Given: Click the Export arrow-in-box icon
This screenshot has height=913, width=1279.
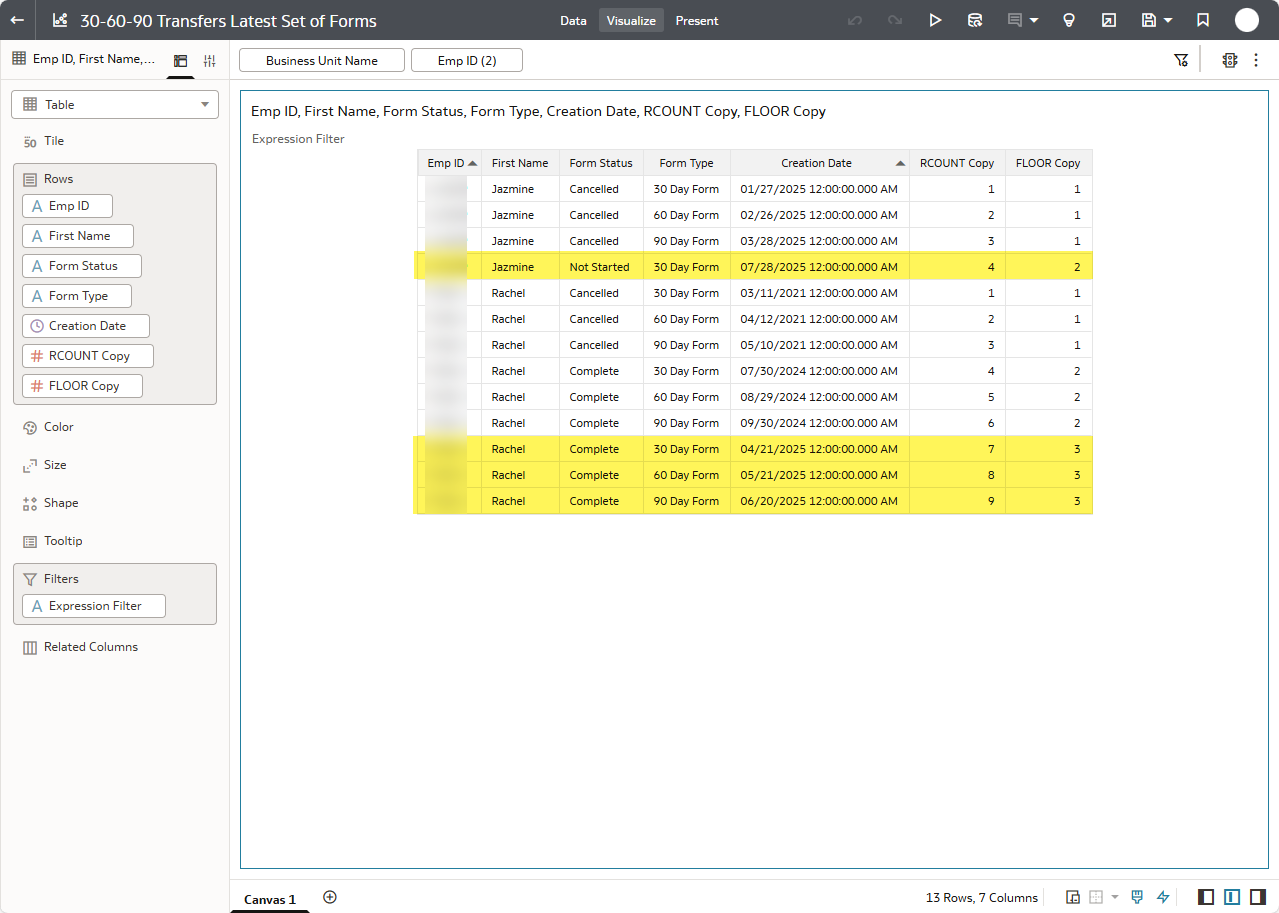Looking at the screenshot, I should 1109,20.
